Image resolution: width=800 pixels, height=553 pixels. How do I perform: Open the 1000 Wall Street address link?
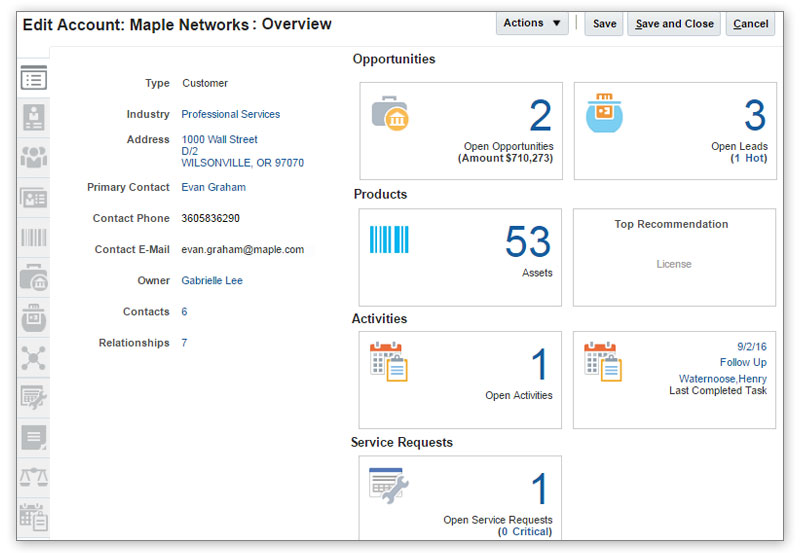(x=219, y=140)
